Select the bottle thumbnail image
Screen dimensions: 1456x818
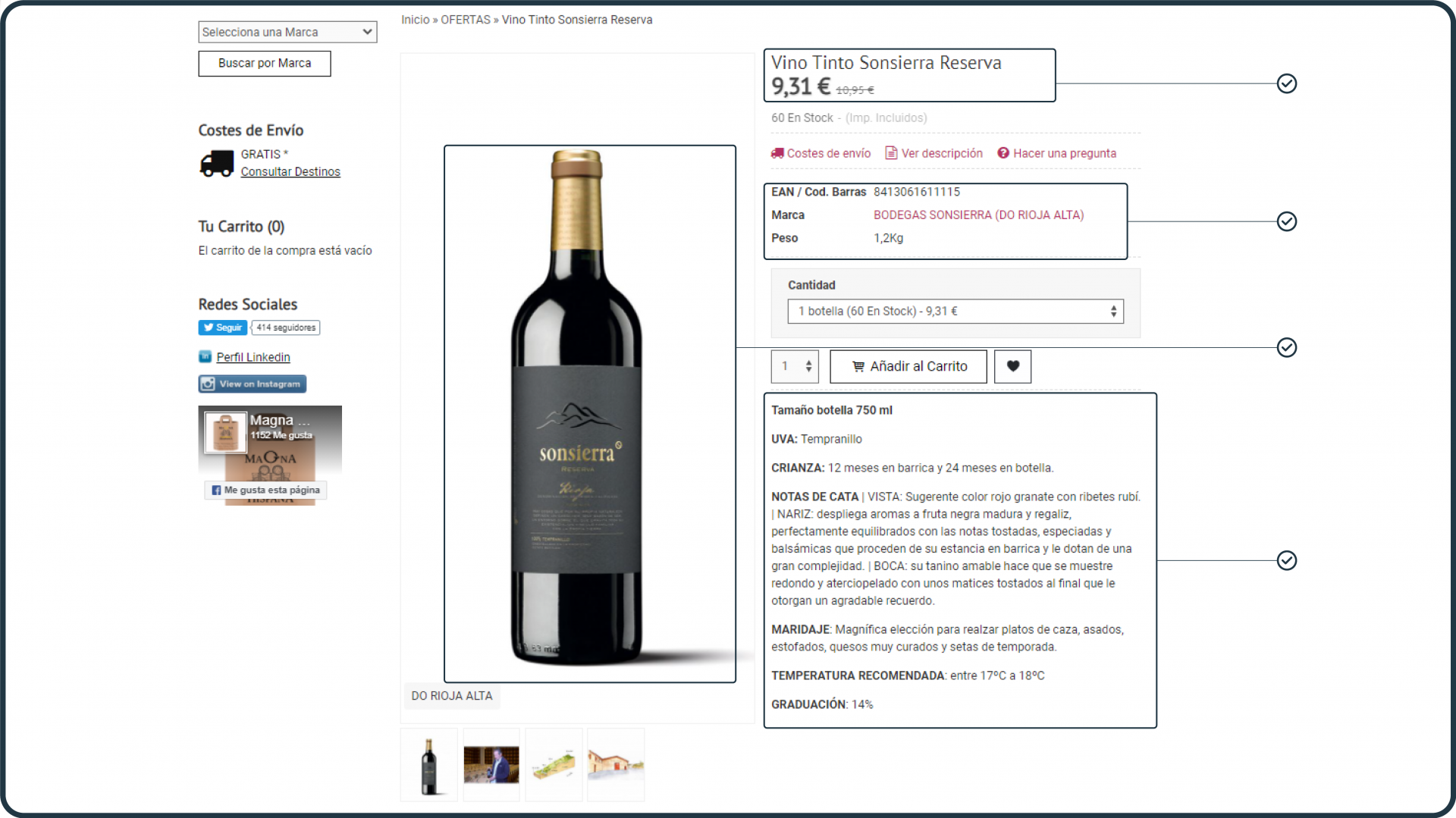point(429,765)
